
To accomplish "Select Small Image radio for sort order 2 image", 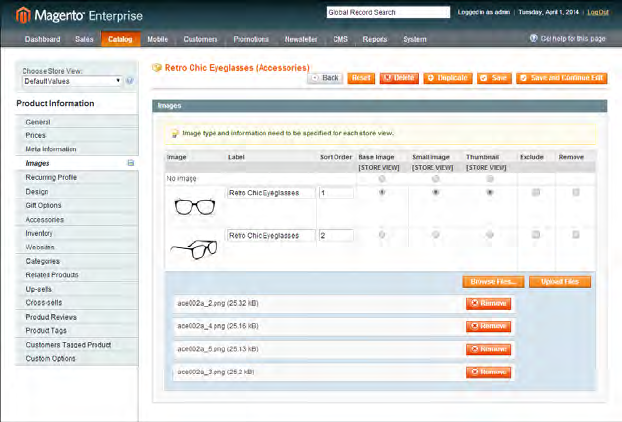I will [436, 235].
